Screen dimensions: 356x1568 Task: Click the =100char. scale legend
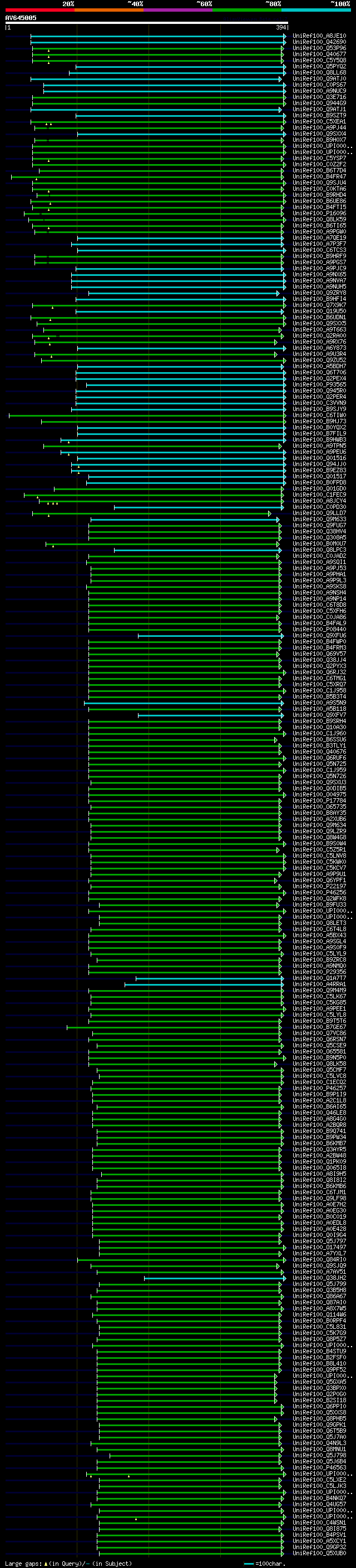click(265, 1564)
